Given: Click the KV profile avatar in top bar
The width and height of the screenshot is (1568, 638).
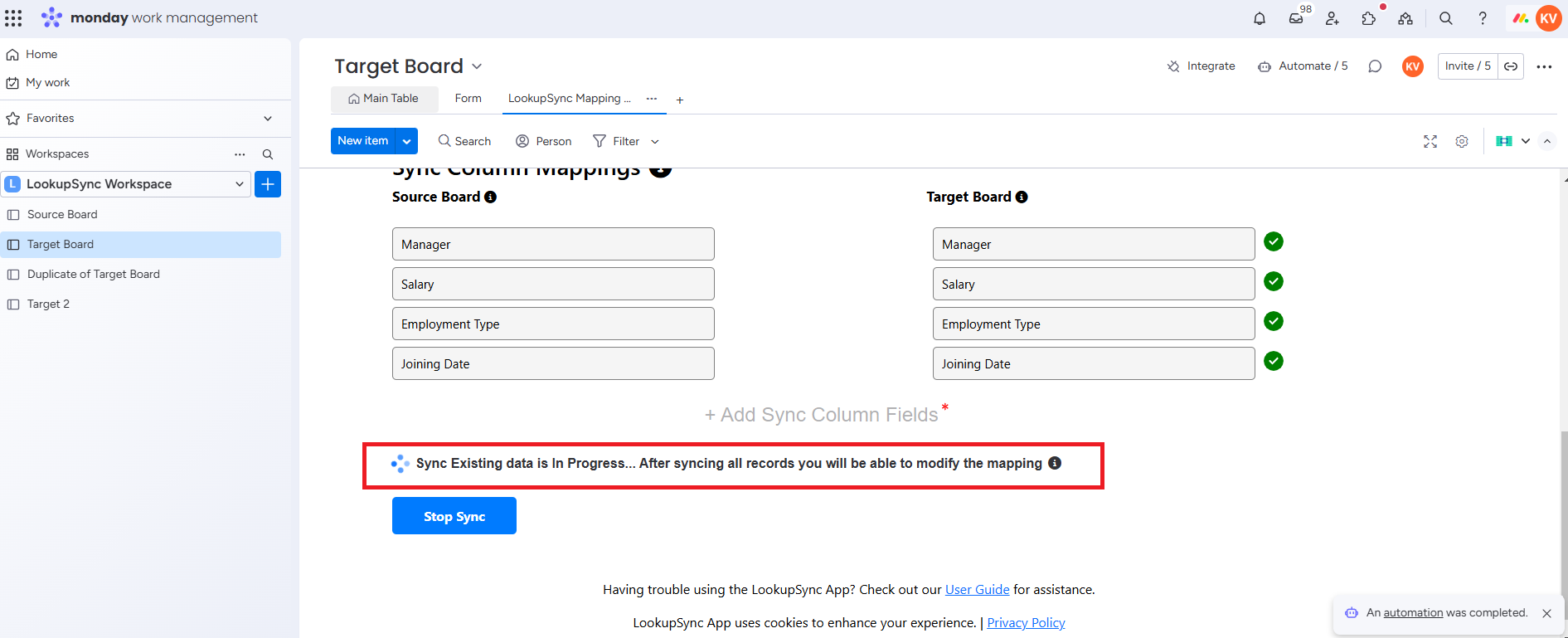Looking at the screenshot, I should [x=1548, y=18].
